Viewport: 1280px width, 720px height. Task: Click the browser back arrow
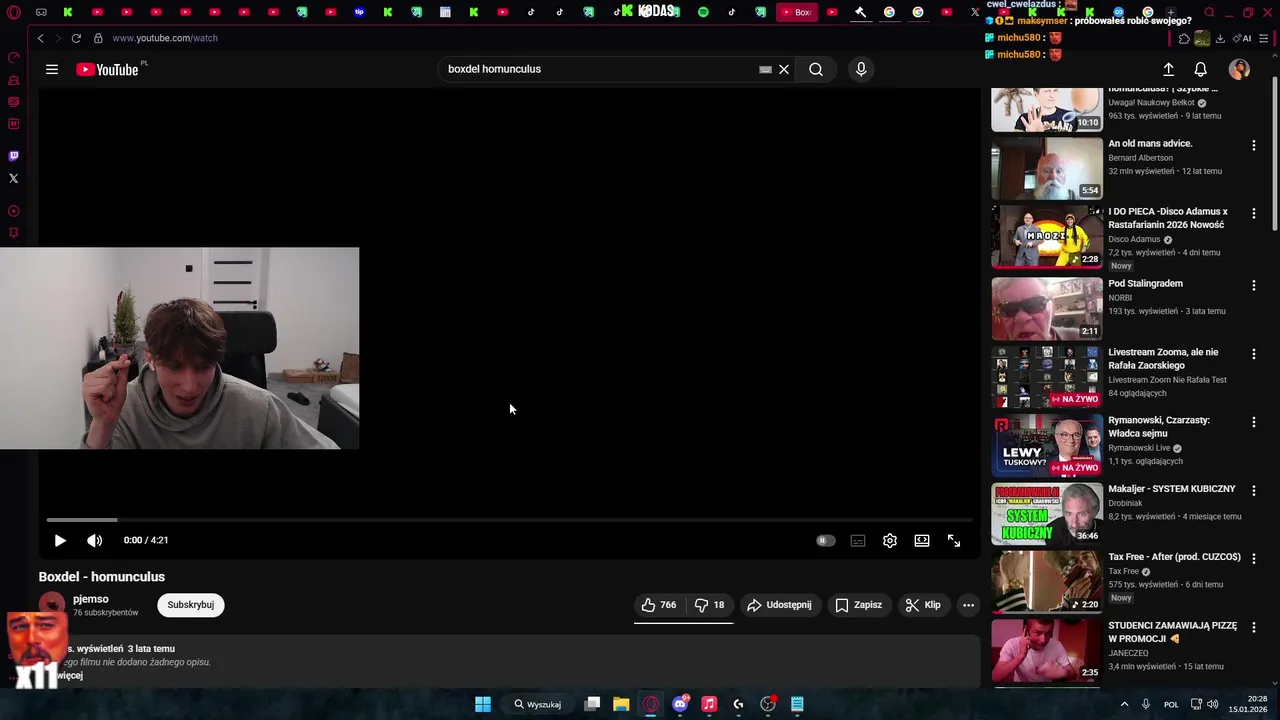click(40, 38)
